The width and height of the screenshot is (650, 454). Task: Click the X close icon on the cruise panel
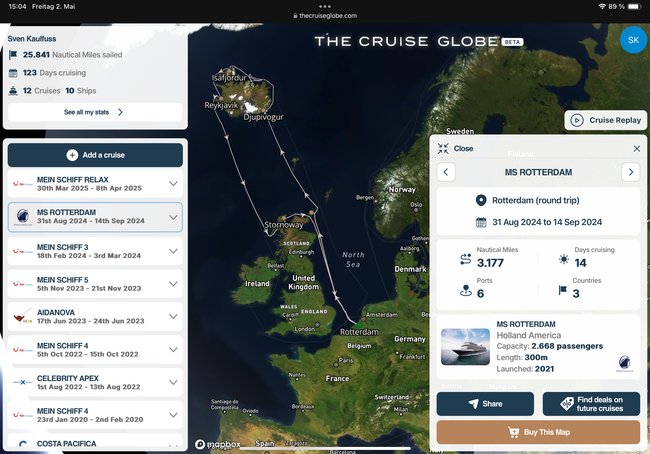[637, 148]
